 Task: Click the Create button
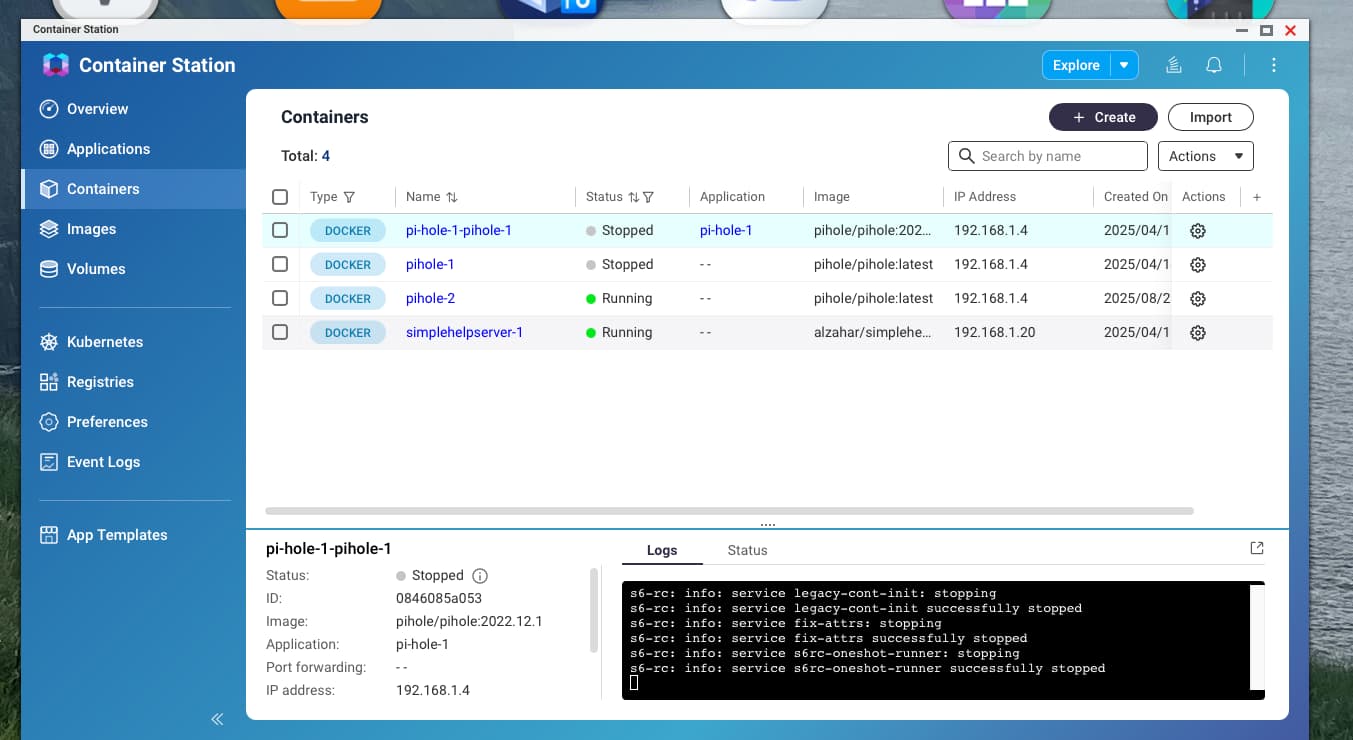coord(1102,117)
